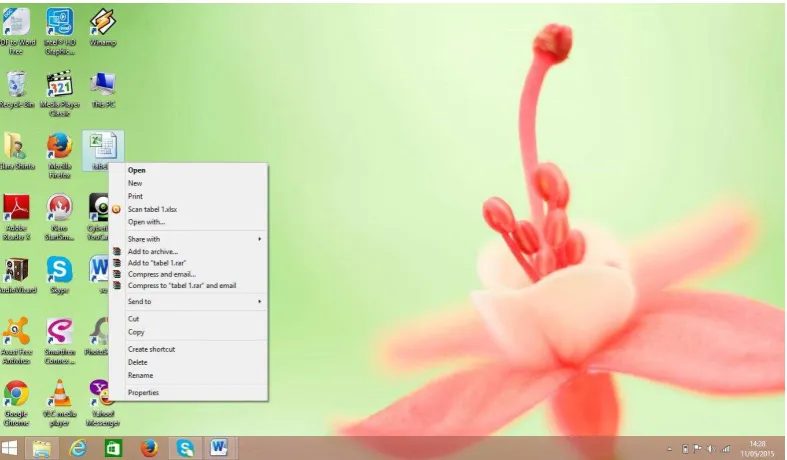
Task: Show hidden system tray icons arrow
Action: (x=669, y=449)
